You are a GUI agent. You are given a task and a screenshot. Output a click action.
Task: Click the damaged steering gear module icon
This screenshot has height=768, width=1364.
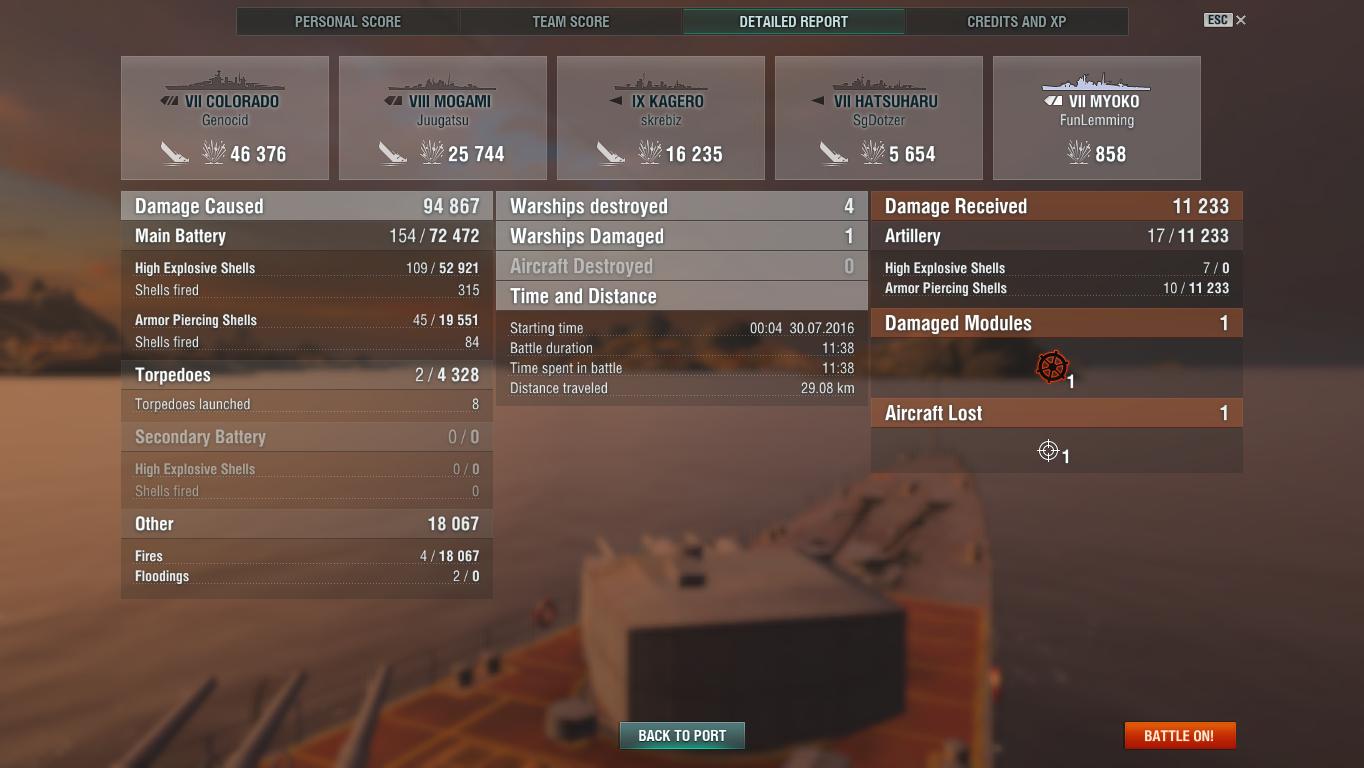pyautogui.click(x=1052, y=367)
